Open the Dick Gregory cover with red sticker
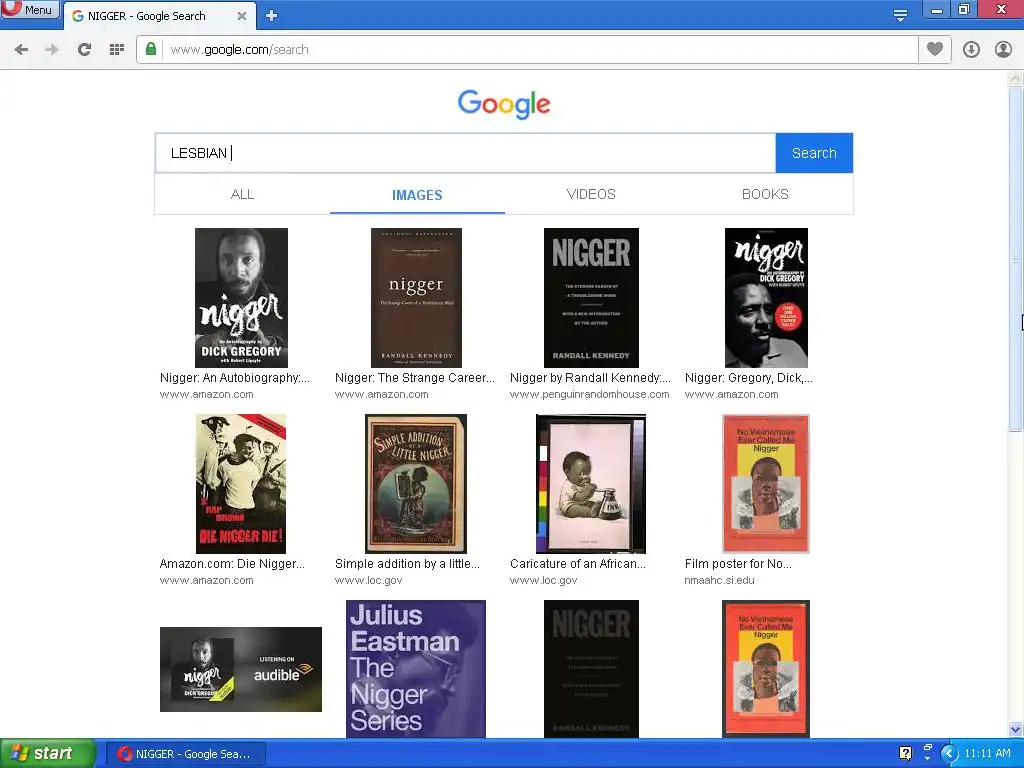1024x768 pixels. [x=766, y=298]
